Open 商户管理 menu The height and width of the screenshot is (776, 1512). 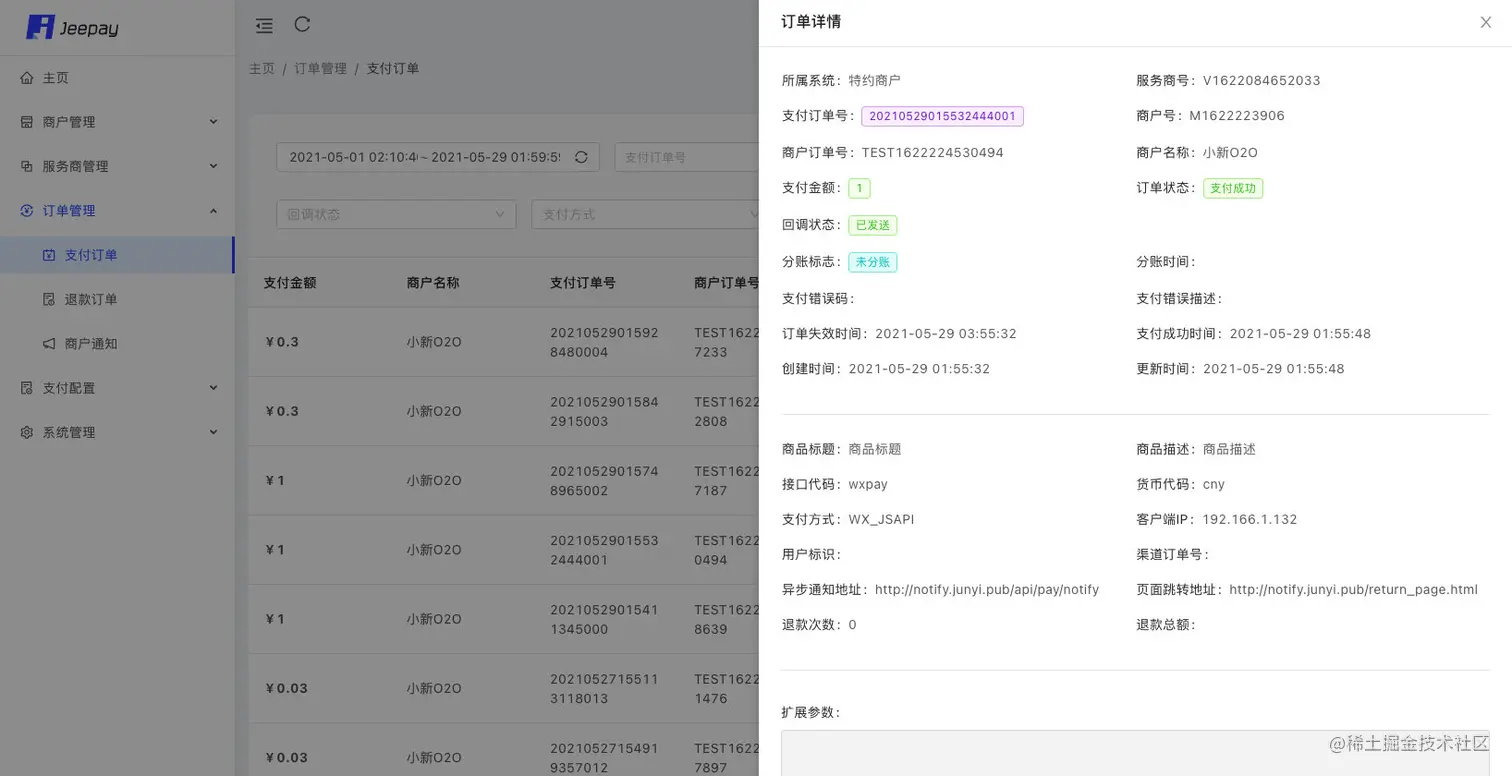(x=117, y=122)
